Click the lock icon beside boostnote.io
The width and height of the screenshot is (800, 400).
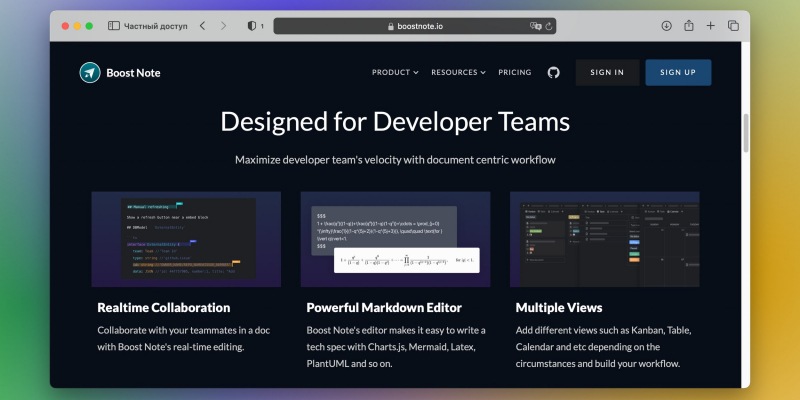pos(391,26)
